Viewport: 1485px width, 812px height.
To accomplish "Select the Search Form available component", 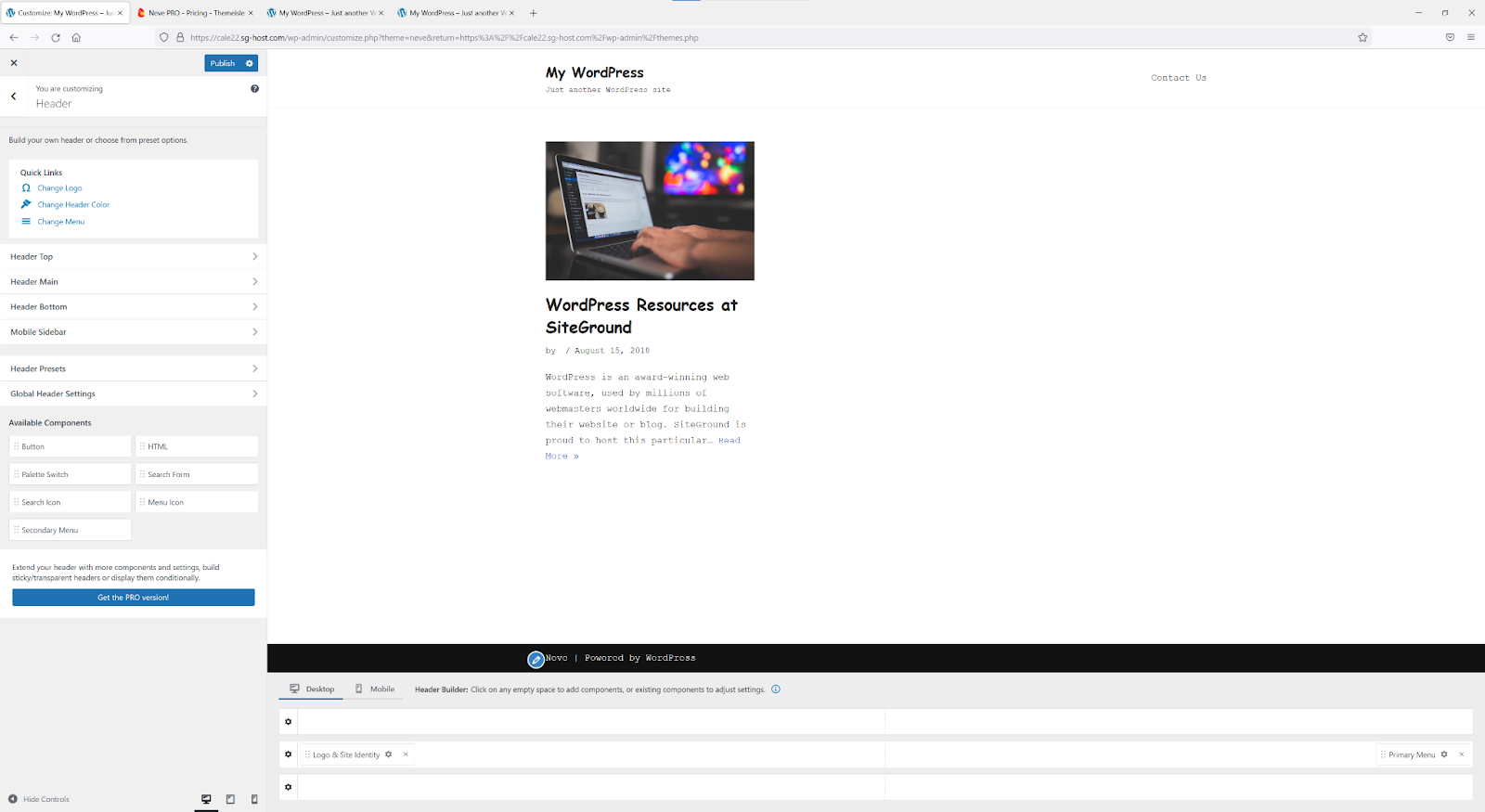I will pyautogui.click(x=197, y=474).
